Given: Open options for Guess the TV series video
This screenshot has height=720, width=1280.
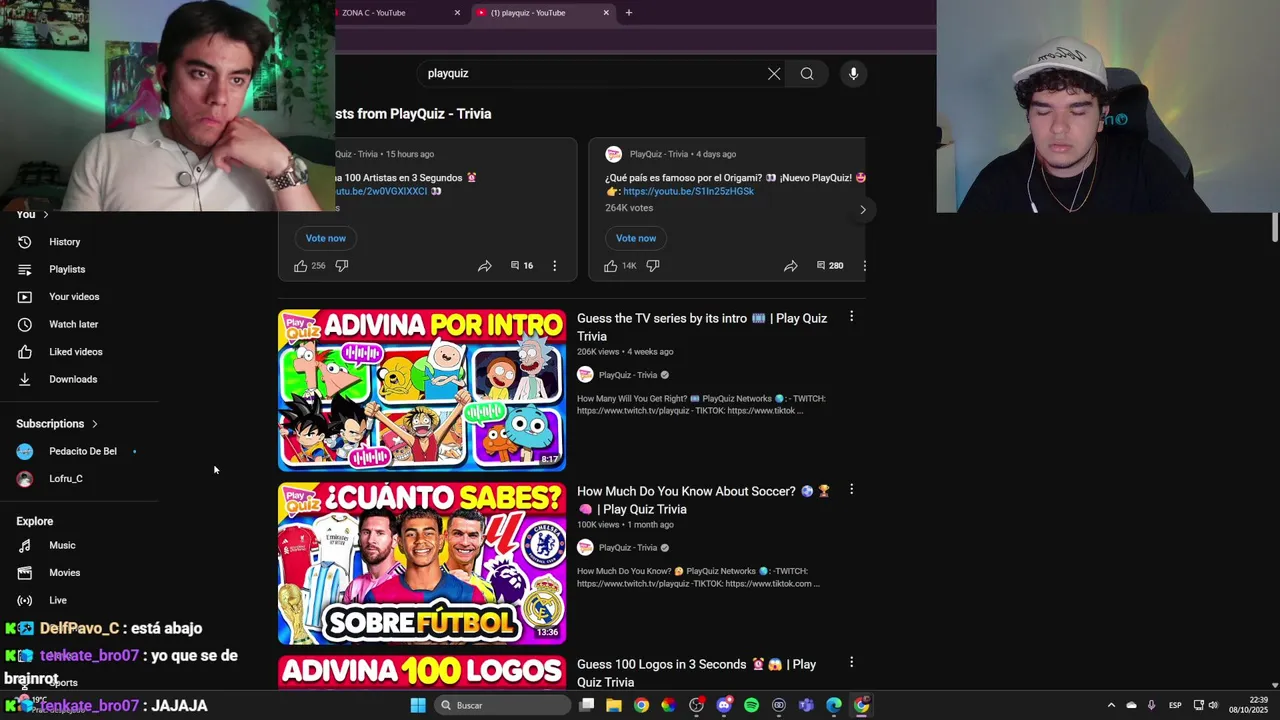Looking at the screenshot, I should [851, 316].
